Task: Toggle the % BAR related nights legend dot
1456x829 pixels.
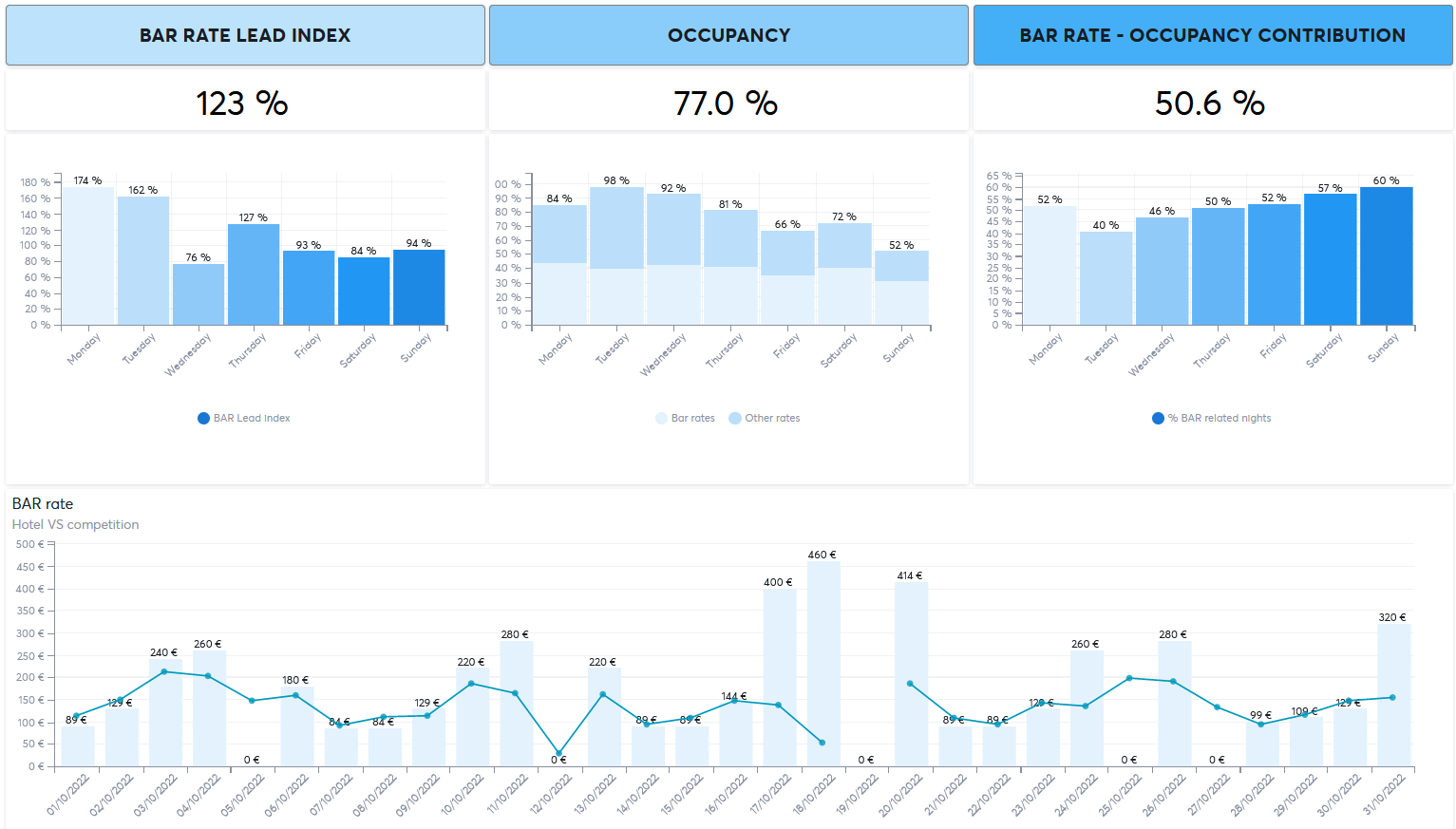Action: (1158, 418)
